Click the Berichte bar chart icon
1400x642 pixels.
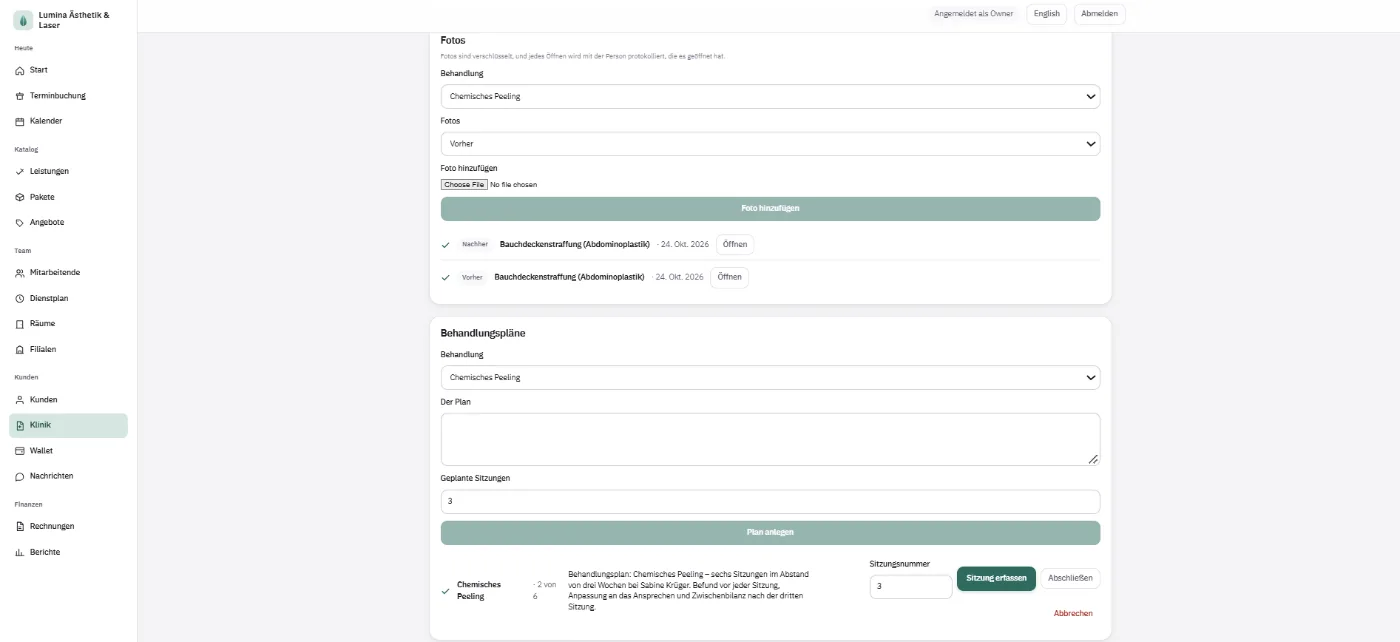coord(20,552)
